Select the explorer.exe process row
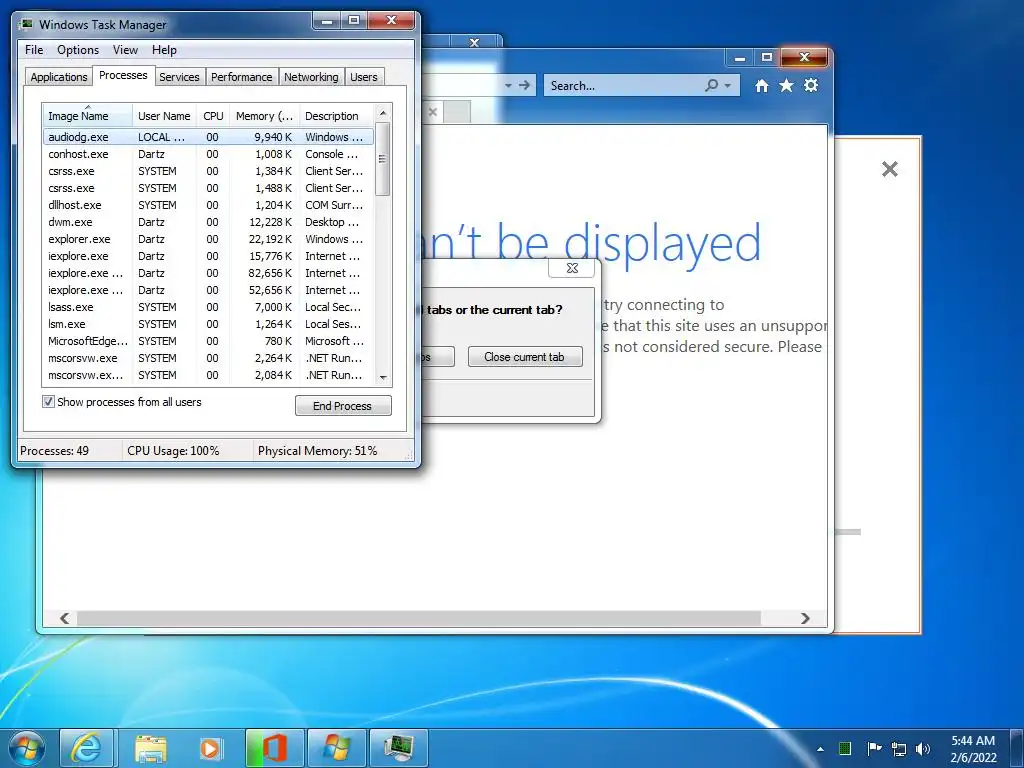1024x768 pixels. pyautogui.click(x=208, y=239)
